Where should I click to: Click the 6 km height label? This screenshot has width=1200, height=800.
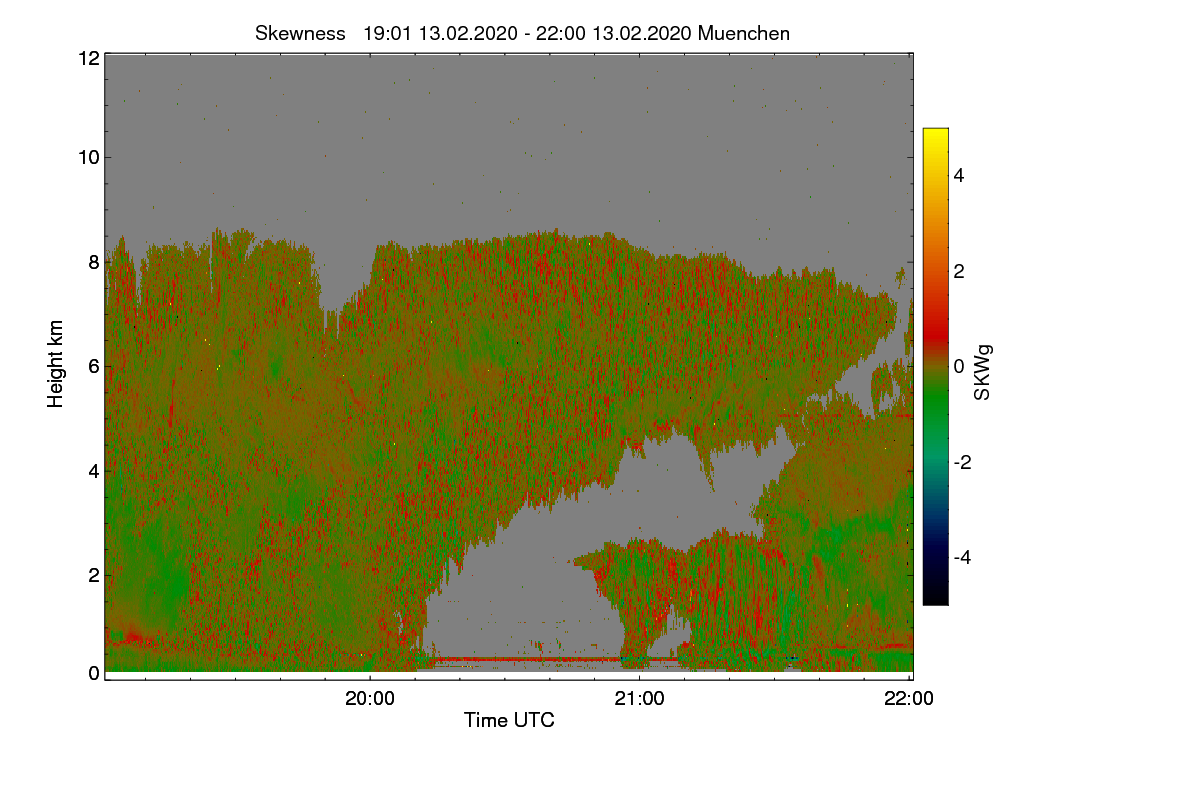pos(94,366)
